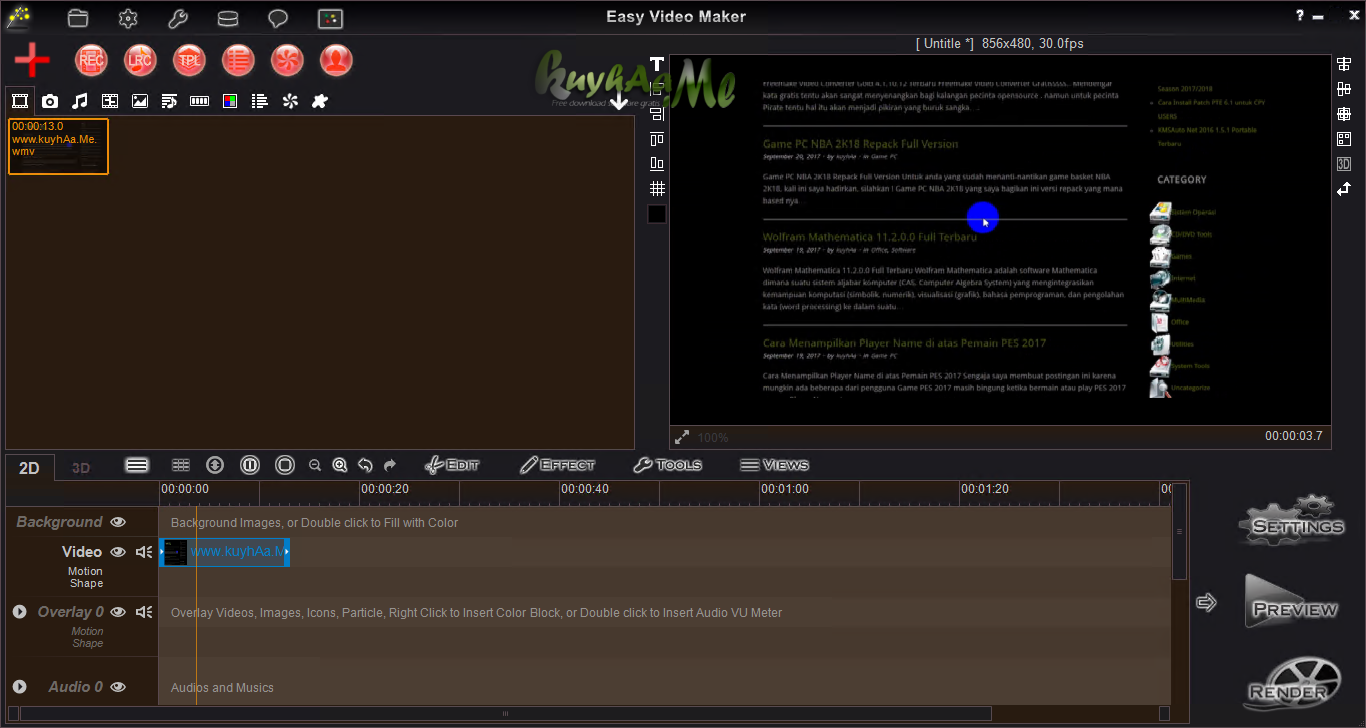Click the red list icon button
Viewport: 1366px width, 728px height.
pyautogui.click(x=238, y=61)
